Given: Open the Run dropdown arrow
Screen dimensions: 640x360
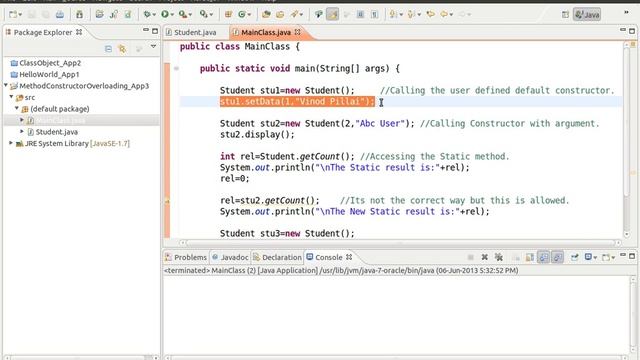Looking at the screenshot, I should (x=172, y=15).
